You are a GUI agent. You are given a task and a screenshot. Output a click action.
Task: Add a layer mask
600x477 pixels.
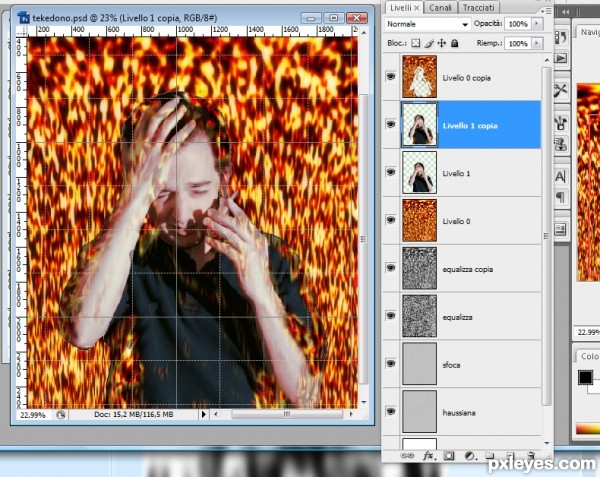point(448,456)
